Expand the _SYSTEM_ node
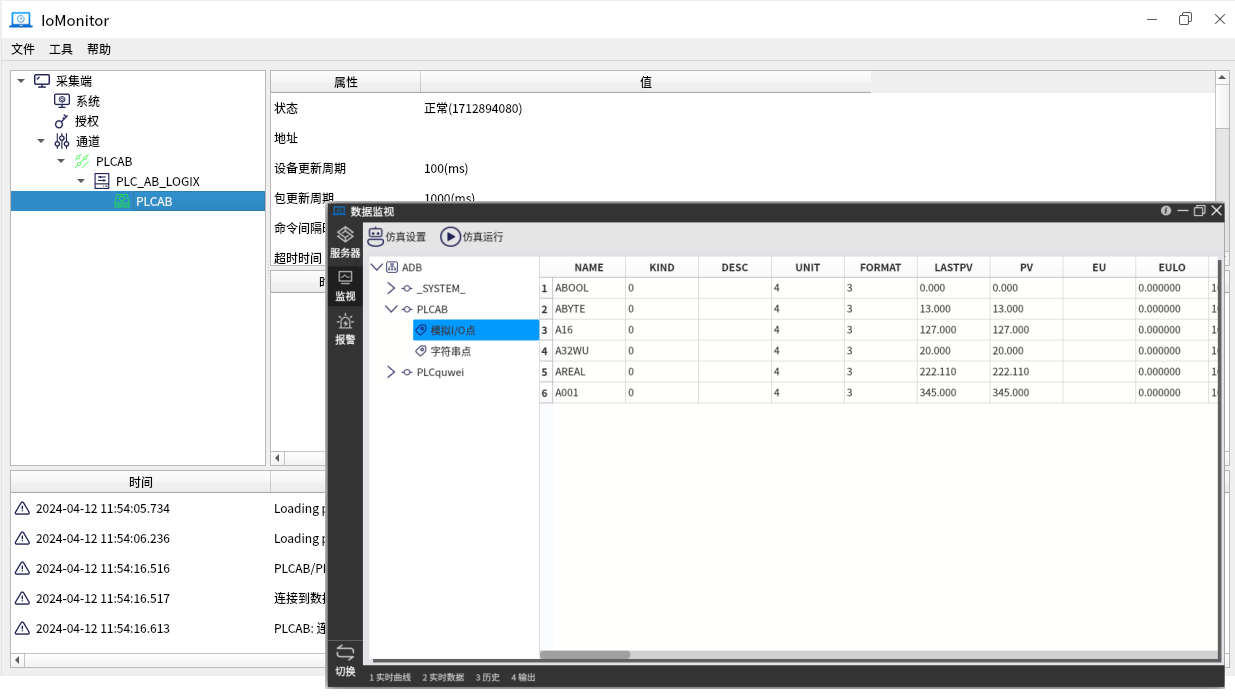Image resolution: width=1235 pixels, height=699 pixels. (x=391, y=288)
